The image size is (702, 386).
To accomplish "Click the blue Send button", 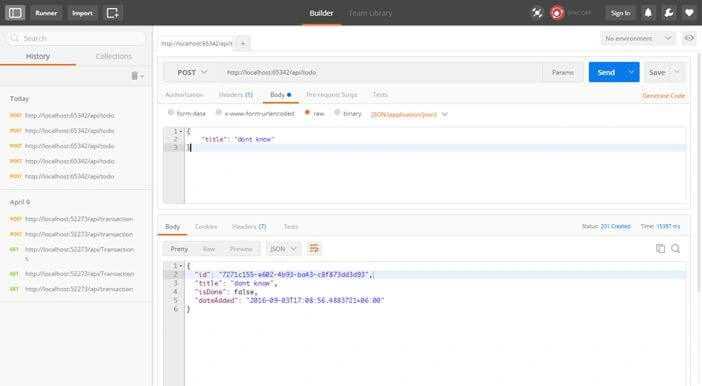I will click(606, 72).
